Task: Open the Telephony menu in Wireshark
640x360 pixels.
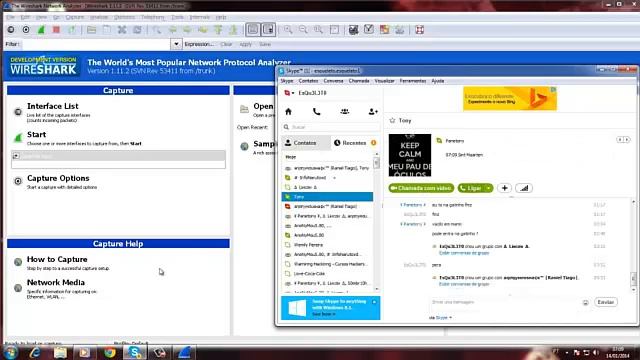Action: (x=153, y=17)
